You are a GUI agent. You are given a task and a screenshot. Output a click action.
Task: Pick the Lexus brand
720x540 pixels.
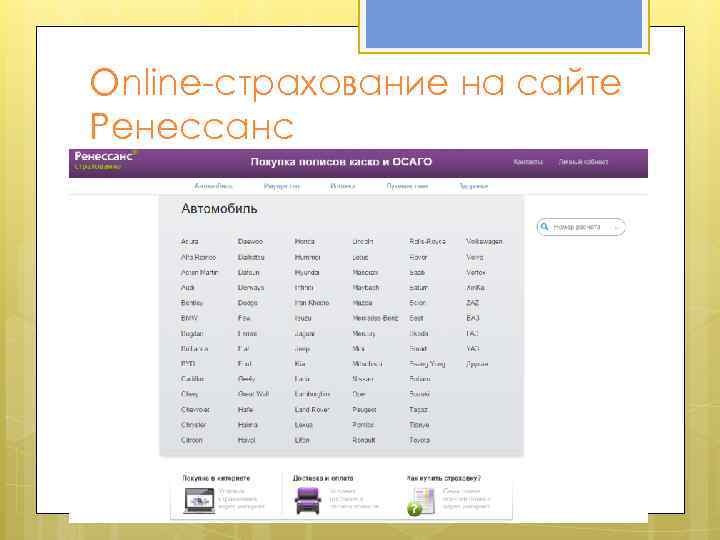pyautogui.click(x=304, y=425)
